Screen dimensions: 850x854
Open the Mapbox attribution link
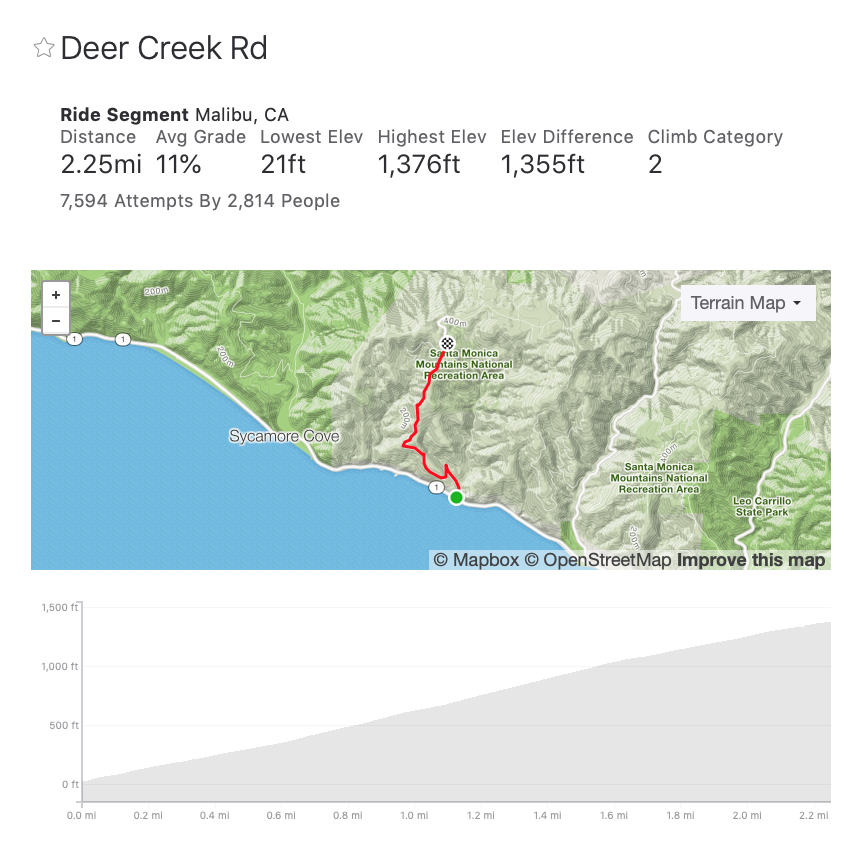click(476, 560)
